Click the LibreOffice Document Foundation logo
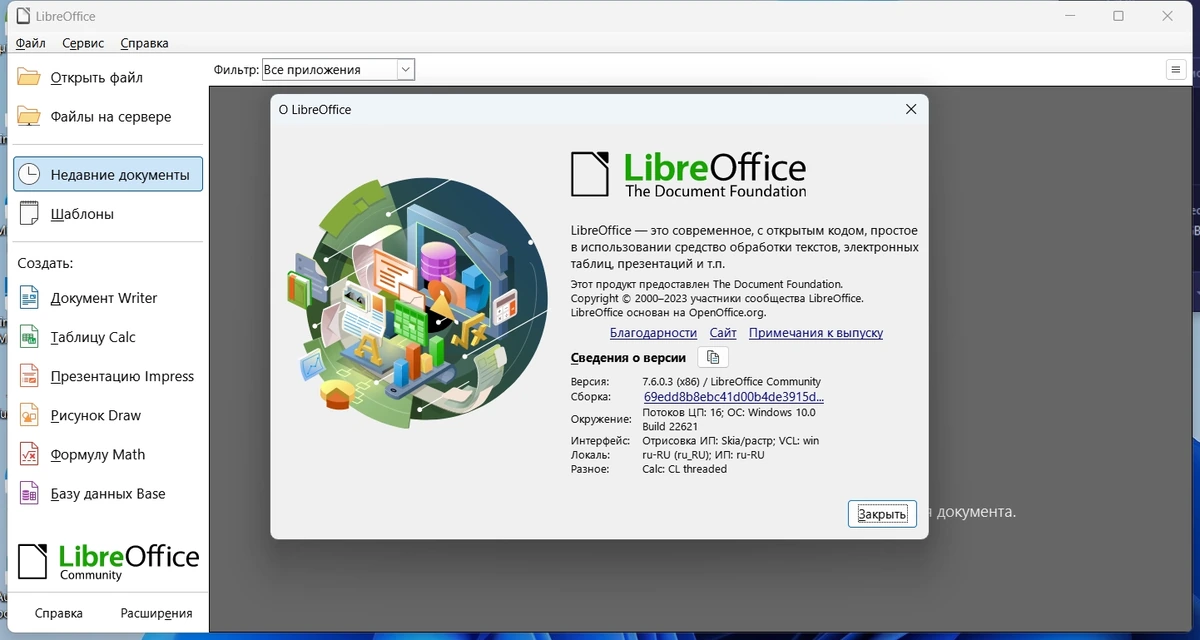The height and width of the screenshot is (640, 1200). (688, 174)
